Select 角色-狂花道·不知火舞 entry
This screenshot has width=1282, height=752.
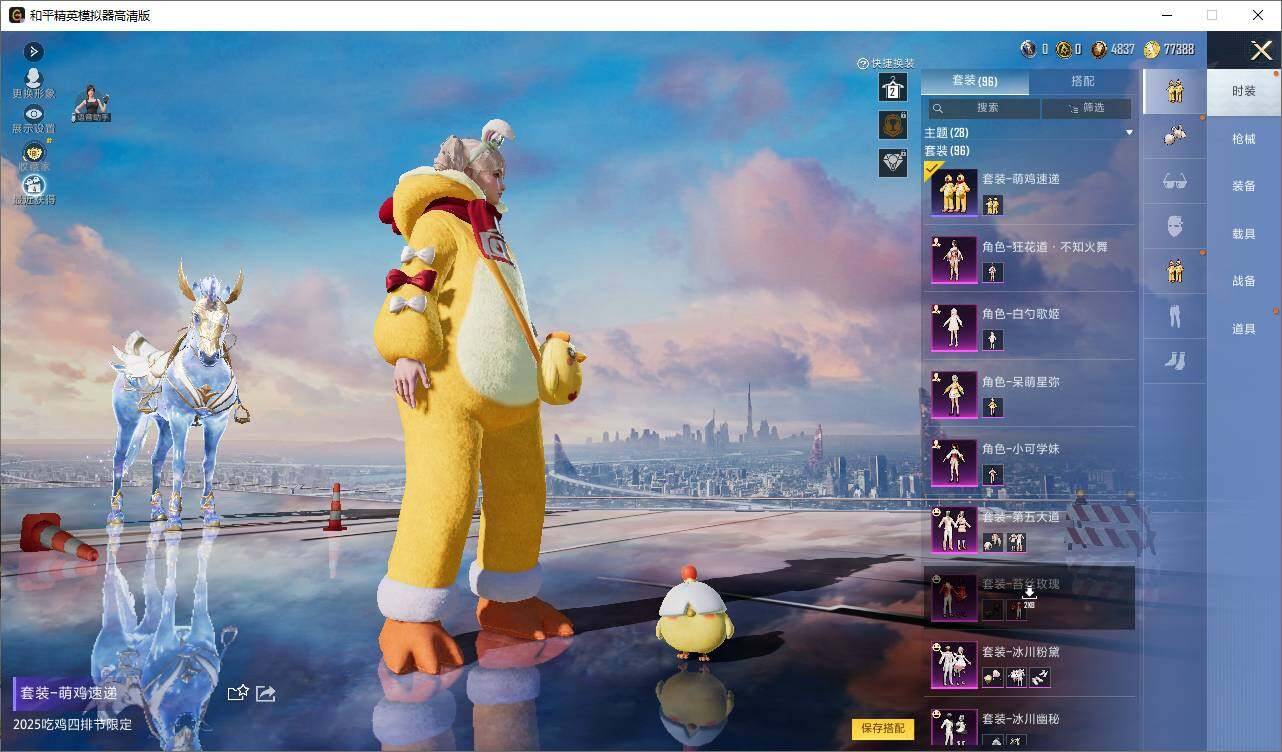coord(1029,259)
